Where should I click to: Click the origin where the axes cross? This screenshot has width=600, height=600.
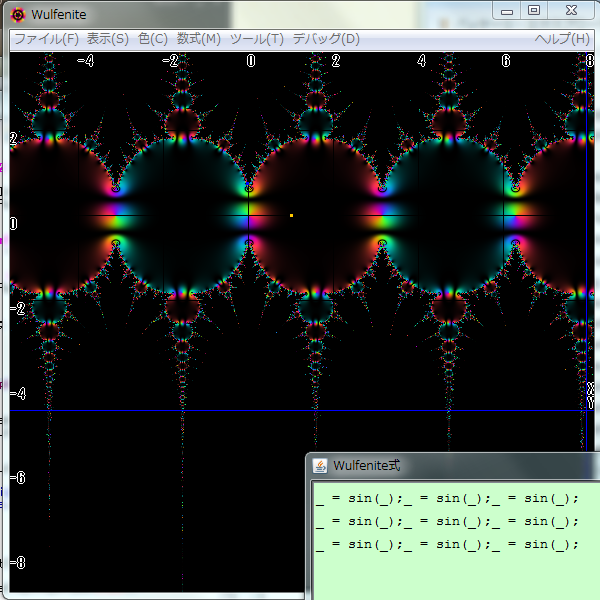click(x=249, y=215)
